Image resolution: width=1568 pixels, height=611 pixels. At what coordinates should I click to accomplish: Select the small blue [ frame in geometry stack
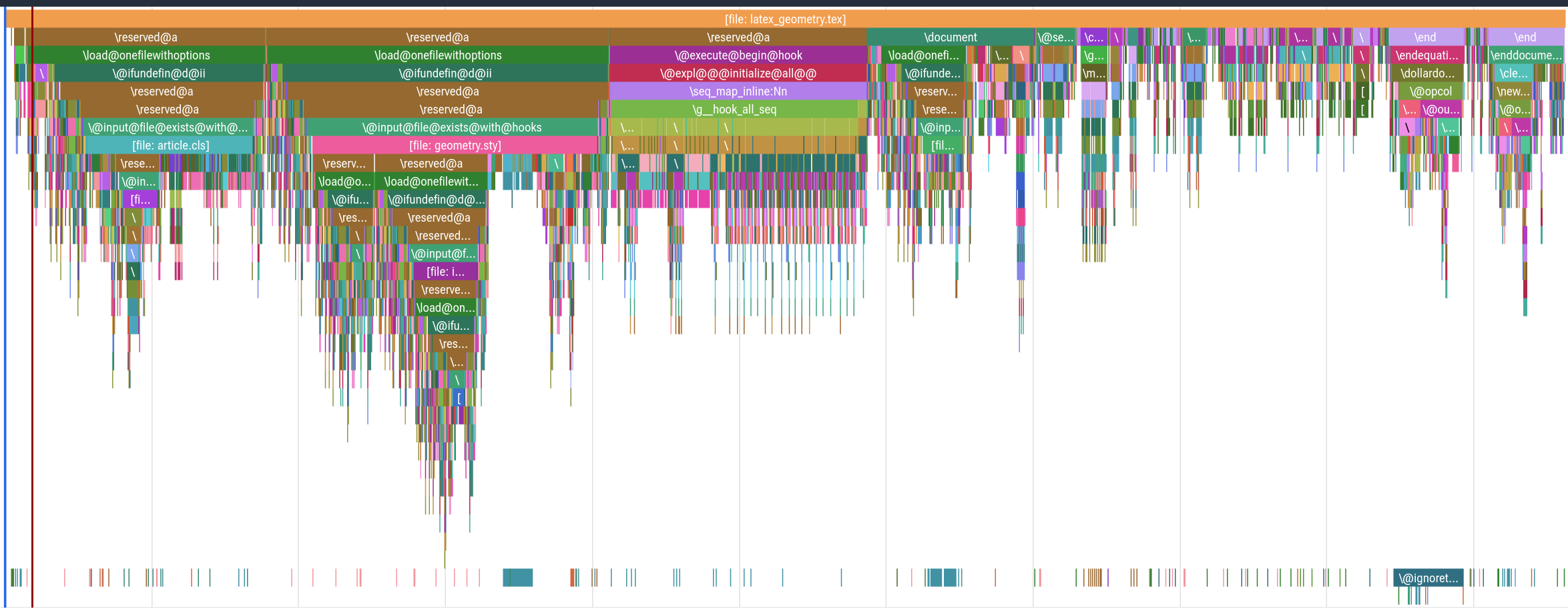coord(459,398)
